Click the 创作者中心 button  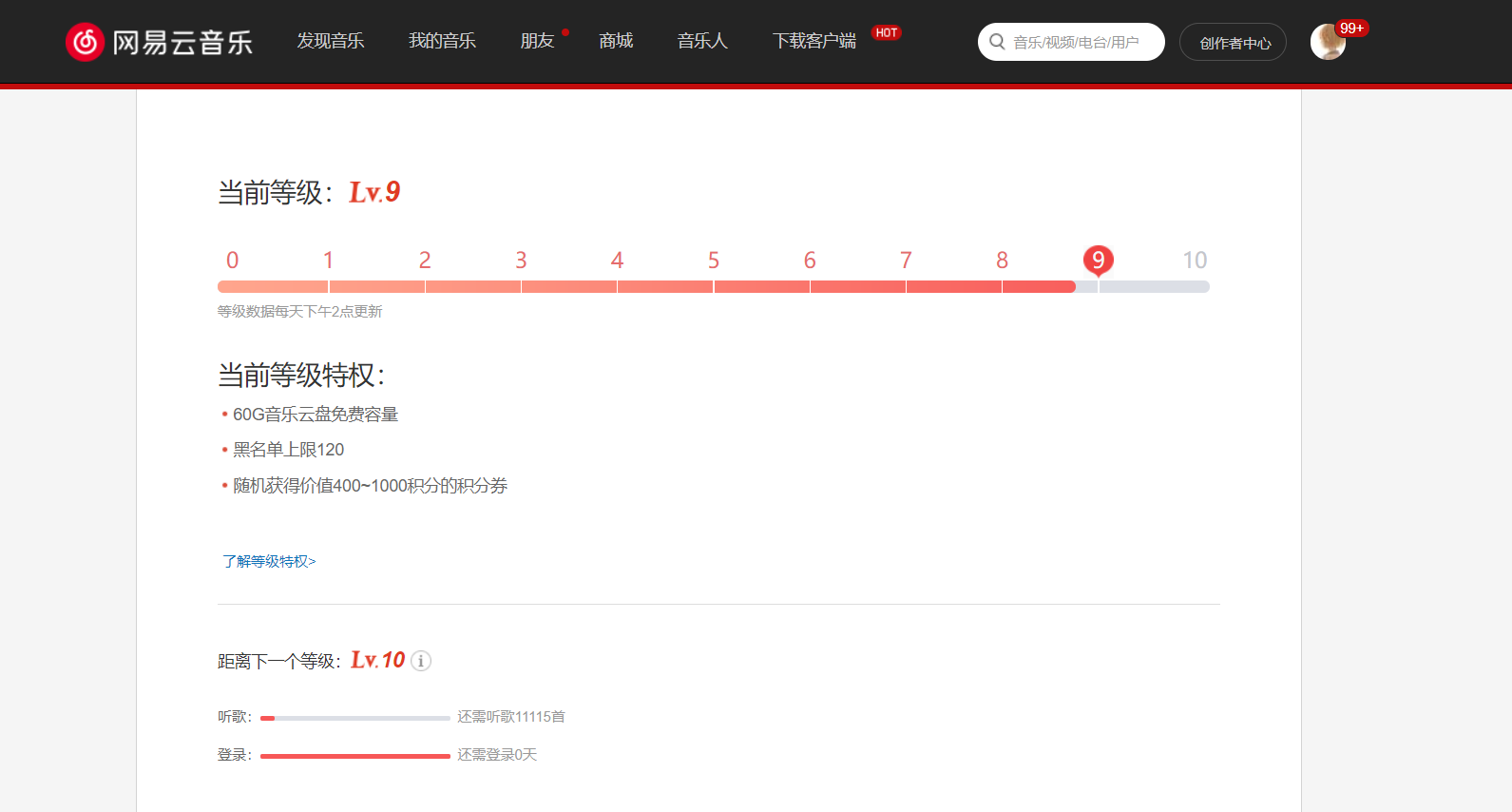coord(1233,42)
